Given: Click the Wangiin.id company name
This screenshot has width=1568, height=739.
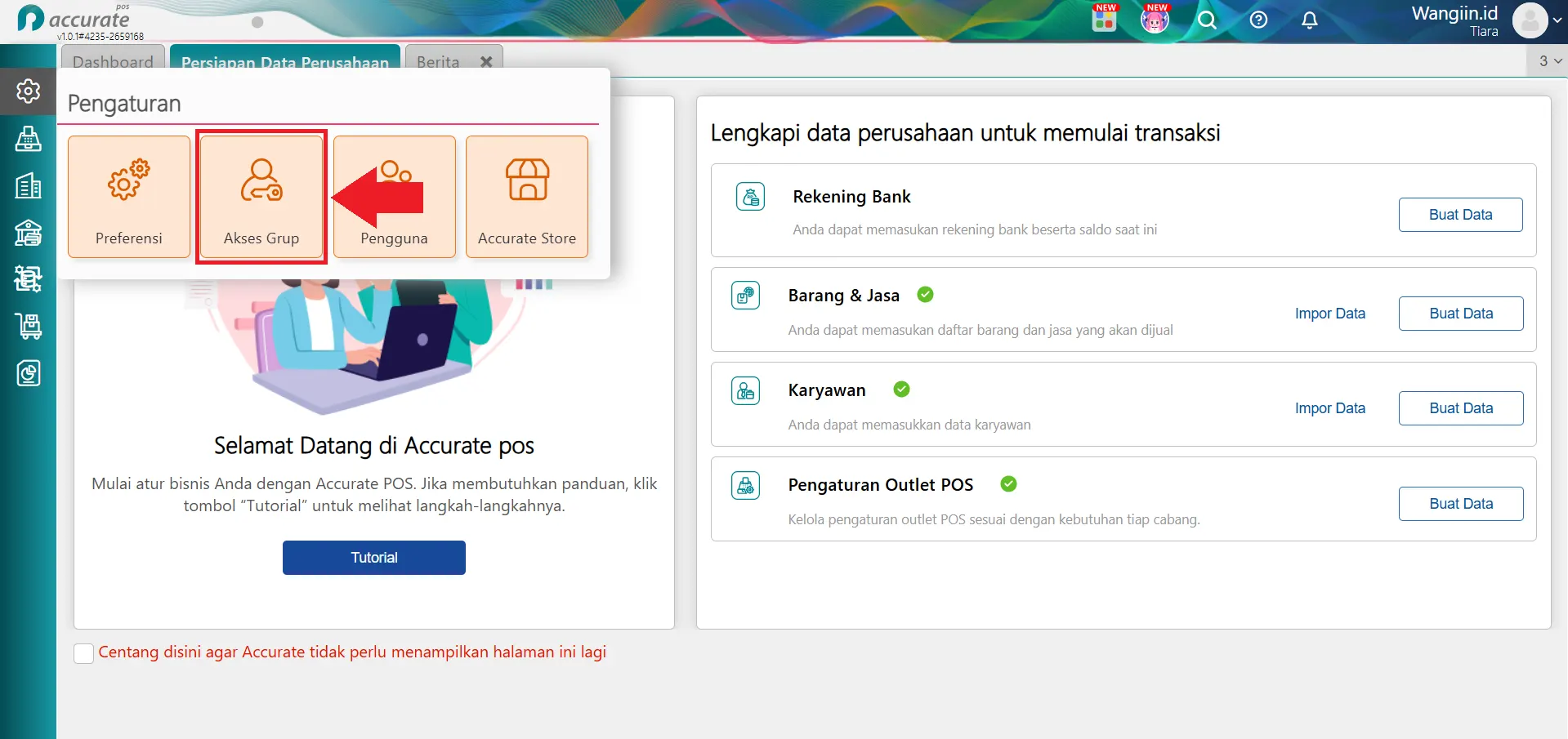Looking at the screenshot, I should pyautogui.click(x=1454, y=13).
